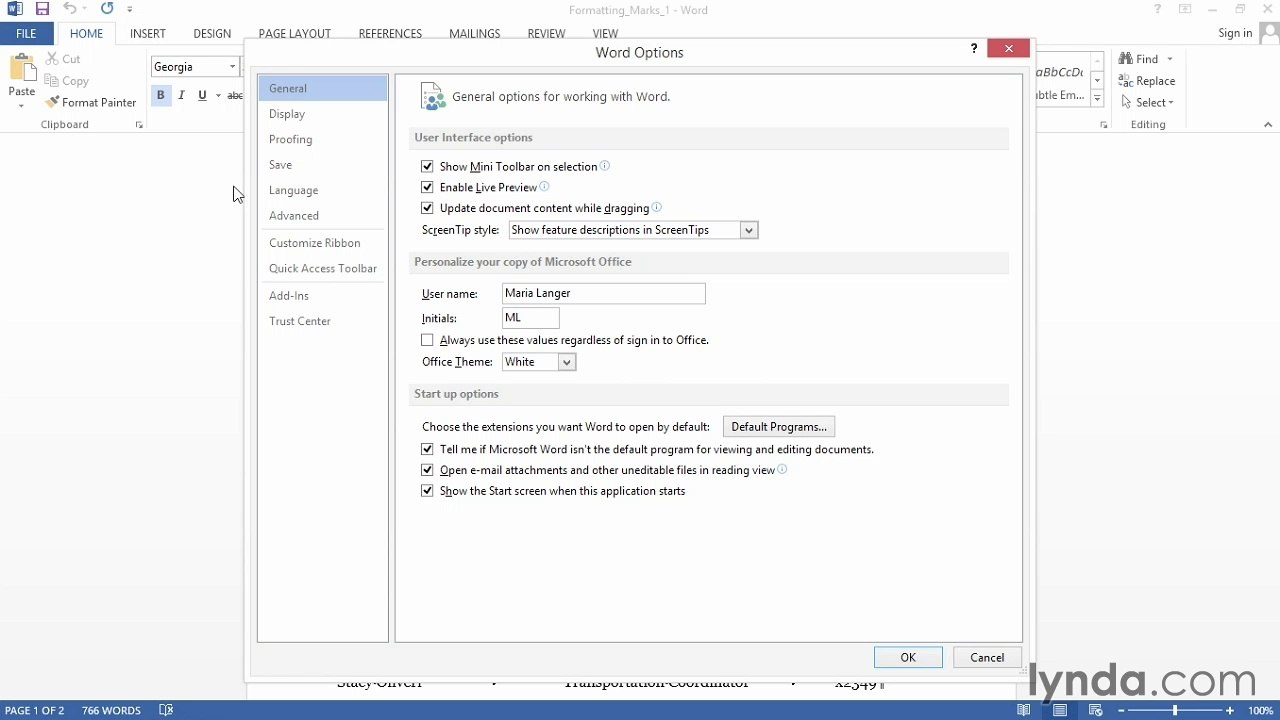Click the Save icon in Quick Access Toolbar
The image size is (1280, 720).
point(42,9)
